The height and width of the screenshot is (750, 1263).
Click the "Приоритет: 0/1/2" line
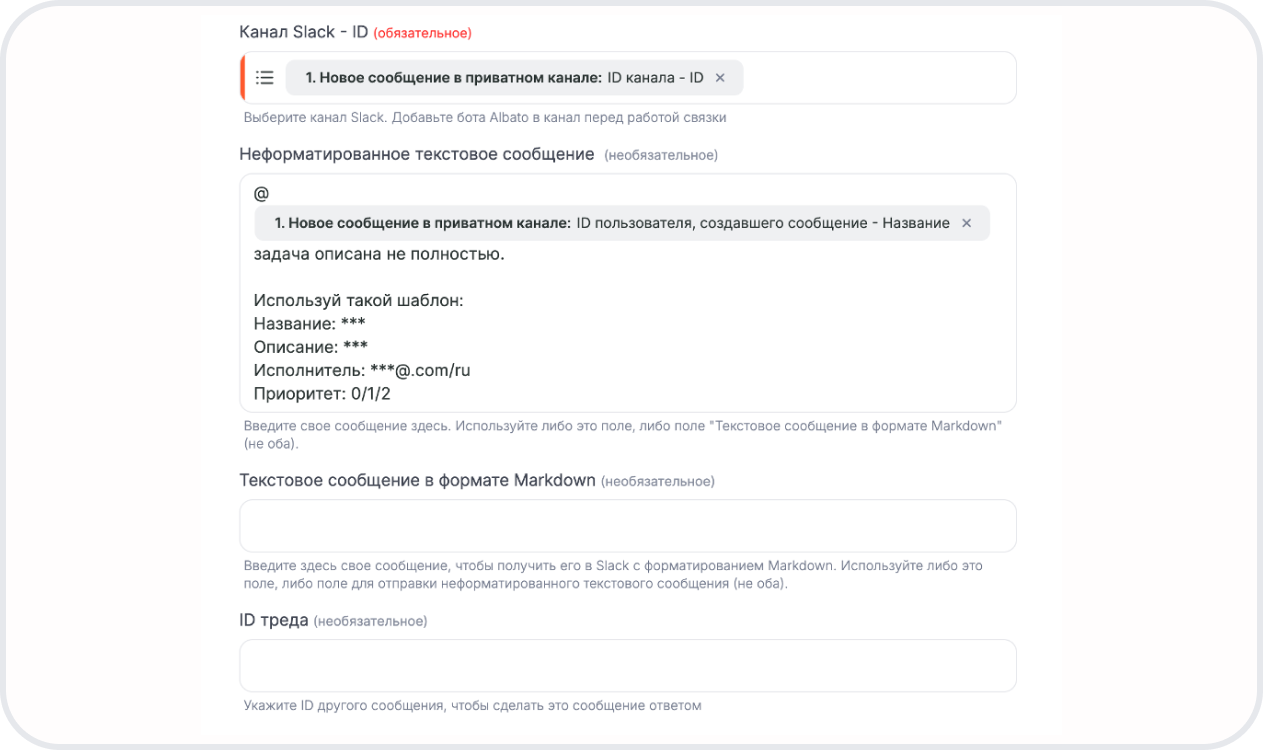tap(322, 393)
